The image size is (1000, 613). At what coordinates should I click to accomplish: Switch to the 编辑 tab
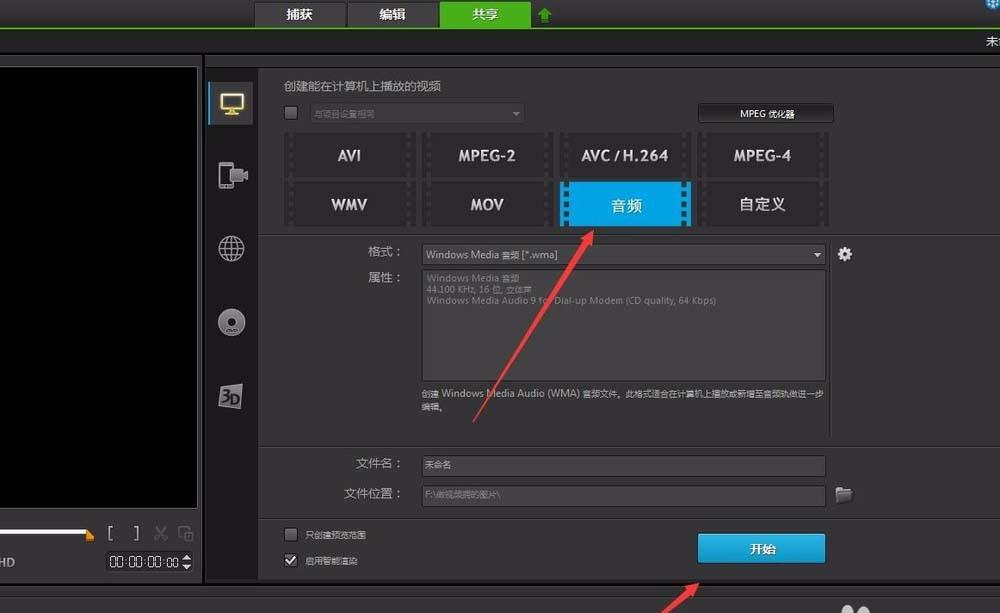(x=392, y=15)
